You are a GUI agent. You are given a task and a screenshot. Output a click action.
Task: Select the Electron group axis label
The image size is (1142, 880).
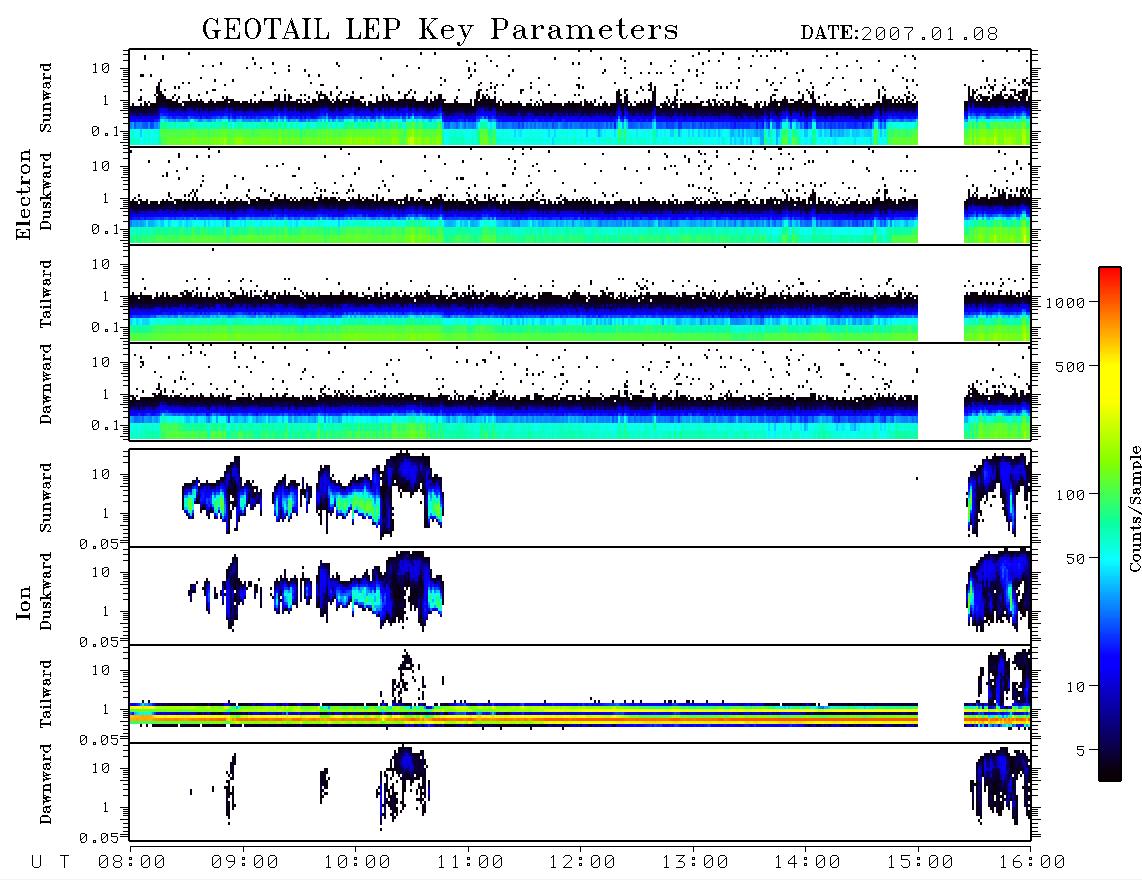coord(23,195)
